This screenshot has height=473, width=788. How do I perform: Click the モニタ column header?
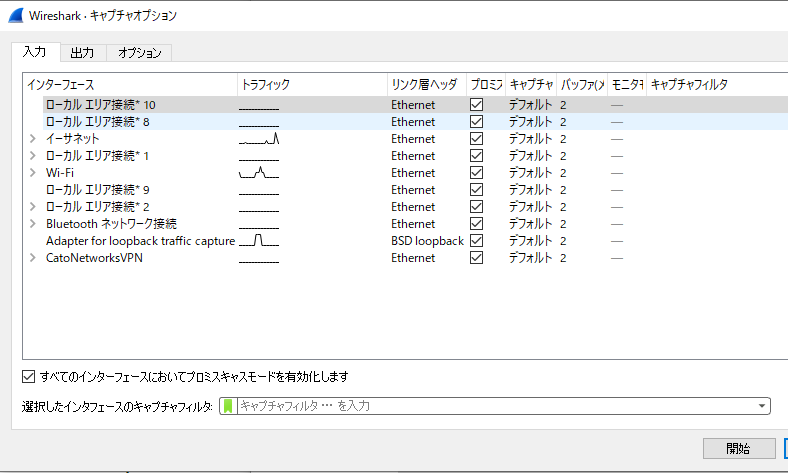pos(627,84)
